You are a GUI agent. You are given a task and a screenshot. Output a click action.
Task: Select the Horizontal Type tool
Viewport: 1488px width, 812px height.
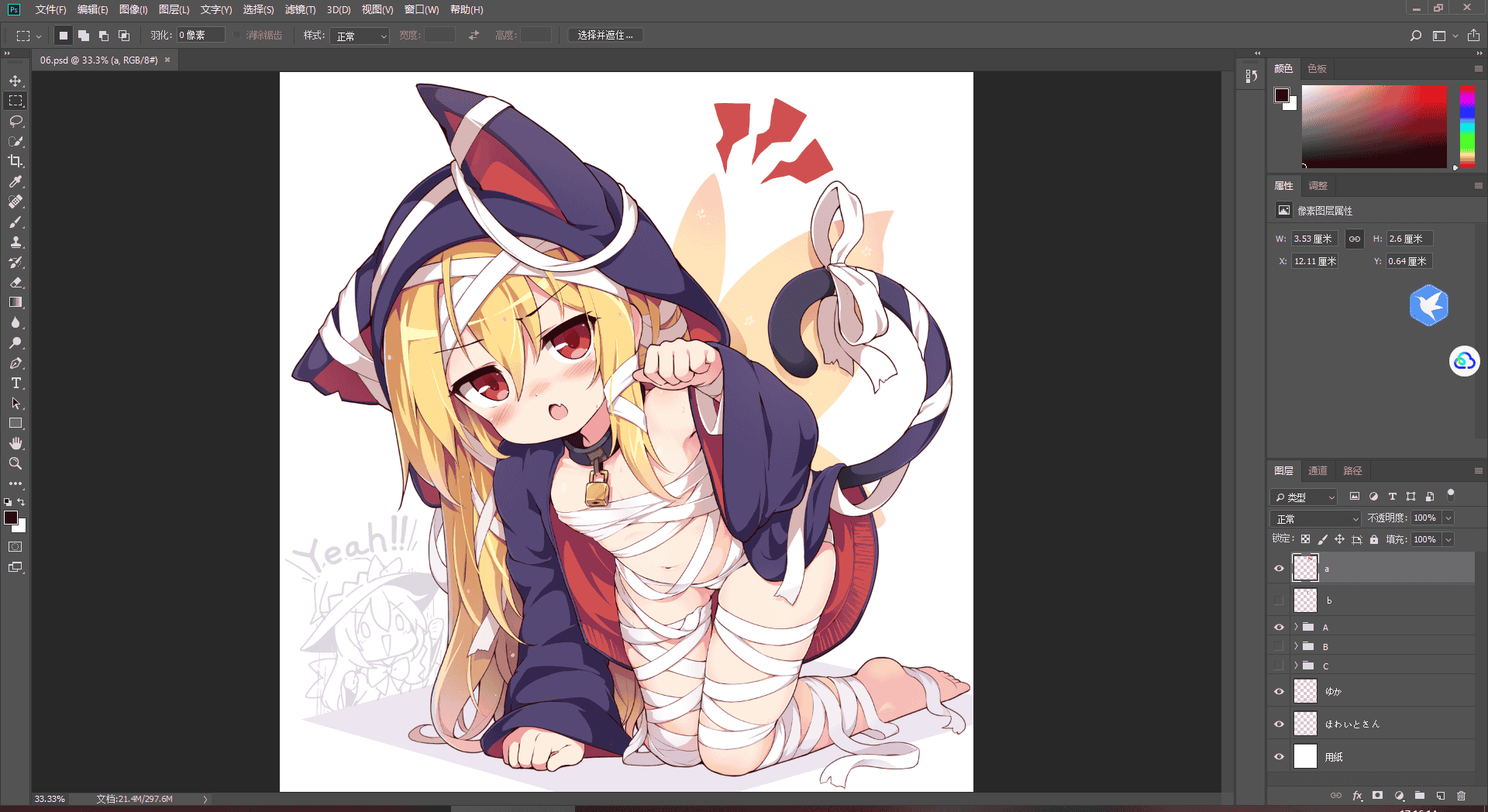tap(15, 383)
